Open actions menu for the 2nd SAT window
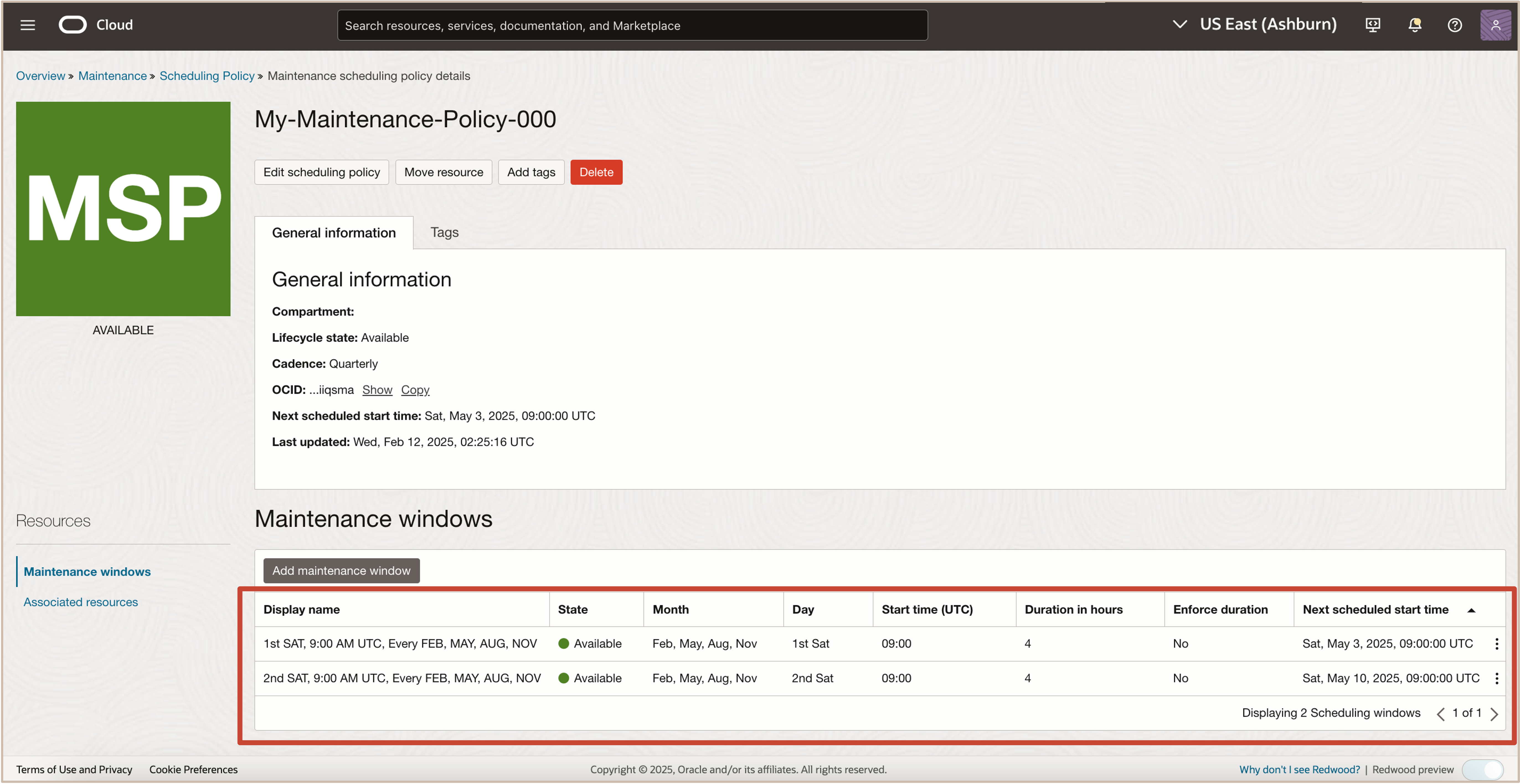 (1496, 678)
